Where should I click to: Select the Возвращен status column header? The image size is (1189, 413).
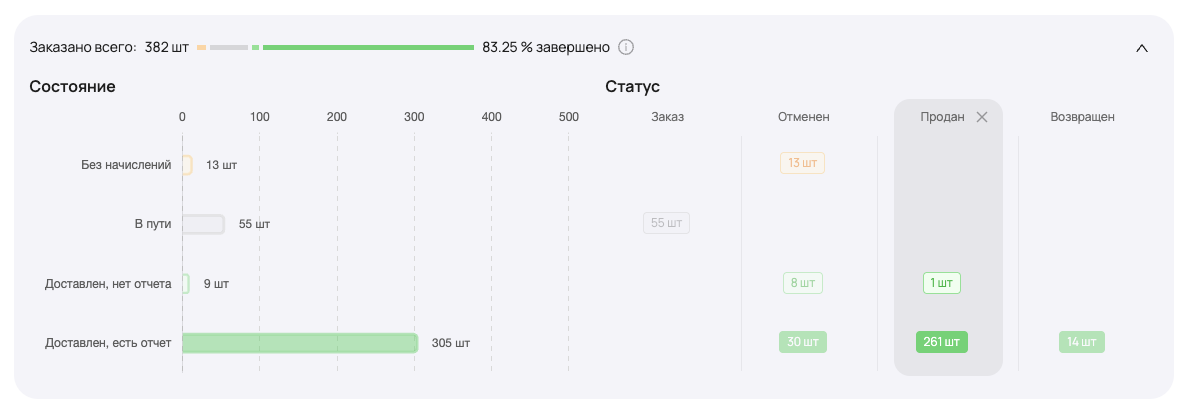(x=1082, y=117)
